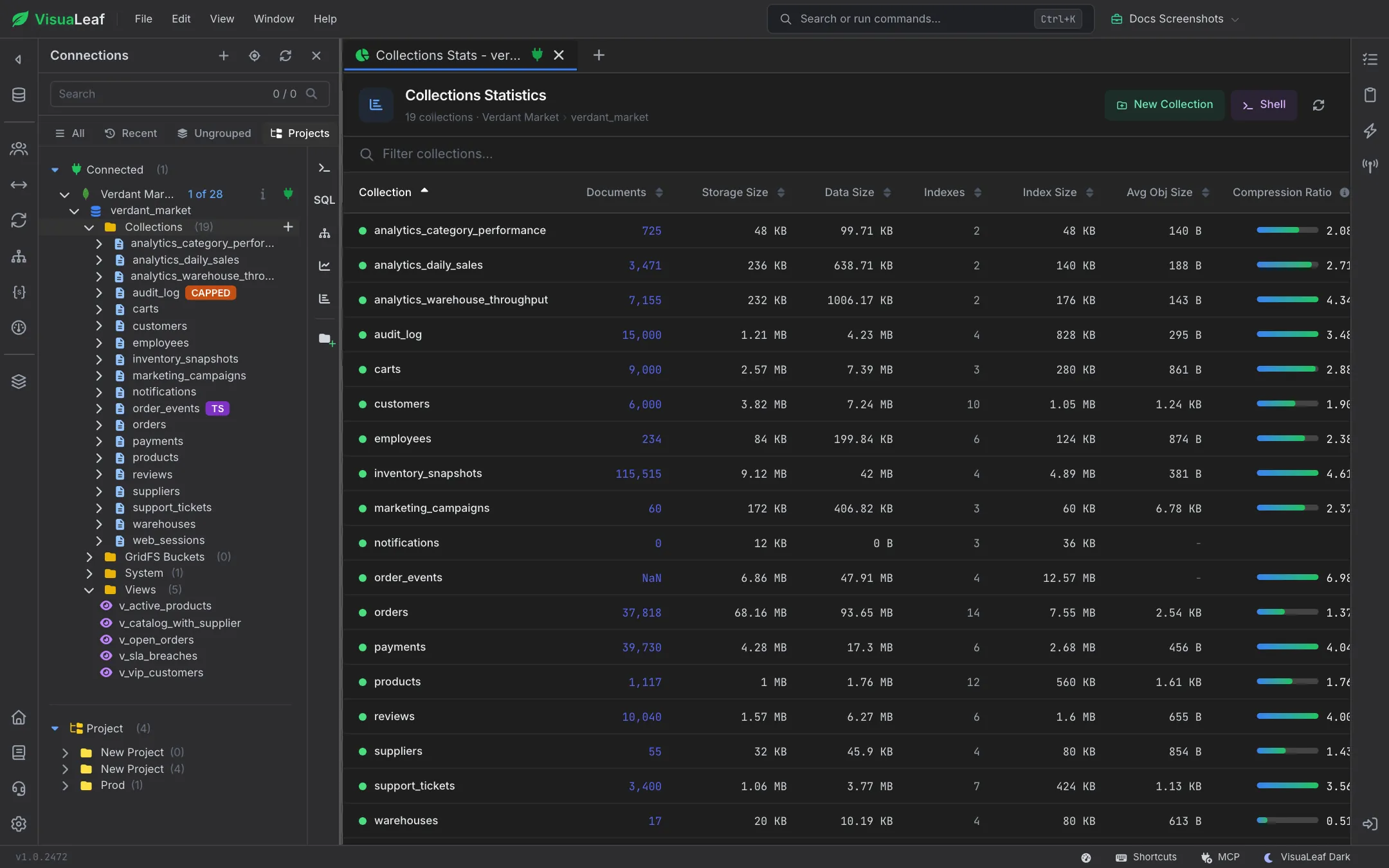The width and height of the screenshot is (1389, 868).
Task: Open the SQL tool in vertical toolbar
Action: pos(324,200)
